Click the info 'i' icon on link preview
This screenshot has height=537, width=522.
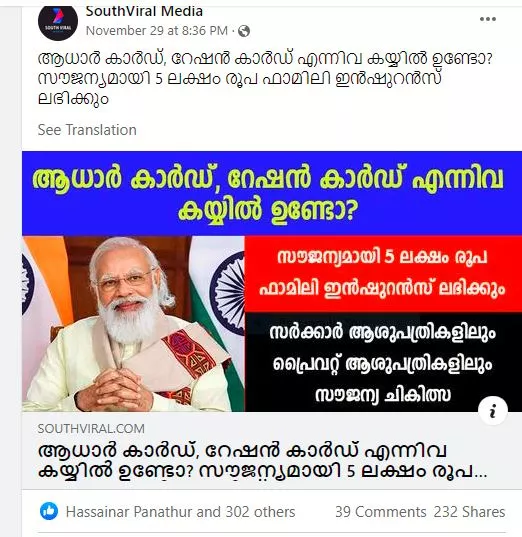pyautogui.click(x=493, y=411)
